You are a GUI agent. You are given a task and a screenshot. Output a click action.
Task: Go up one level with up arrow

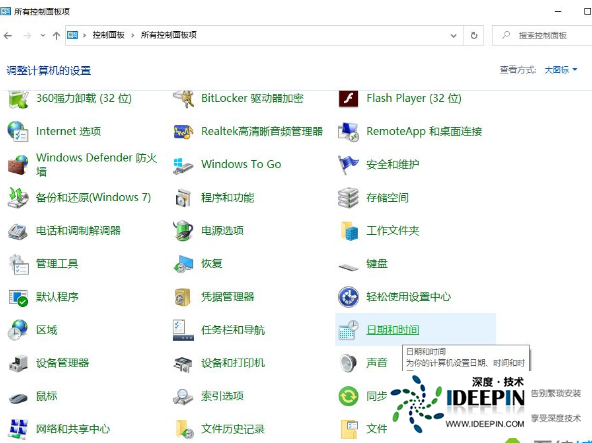coord(56,36)
